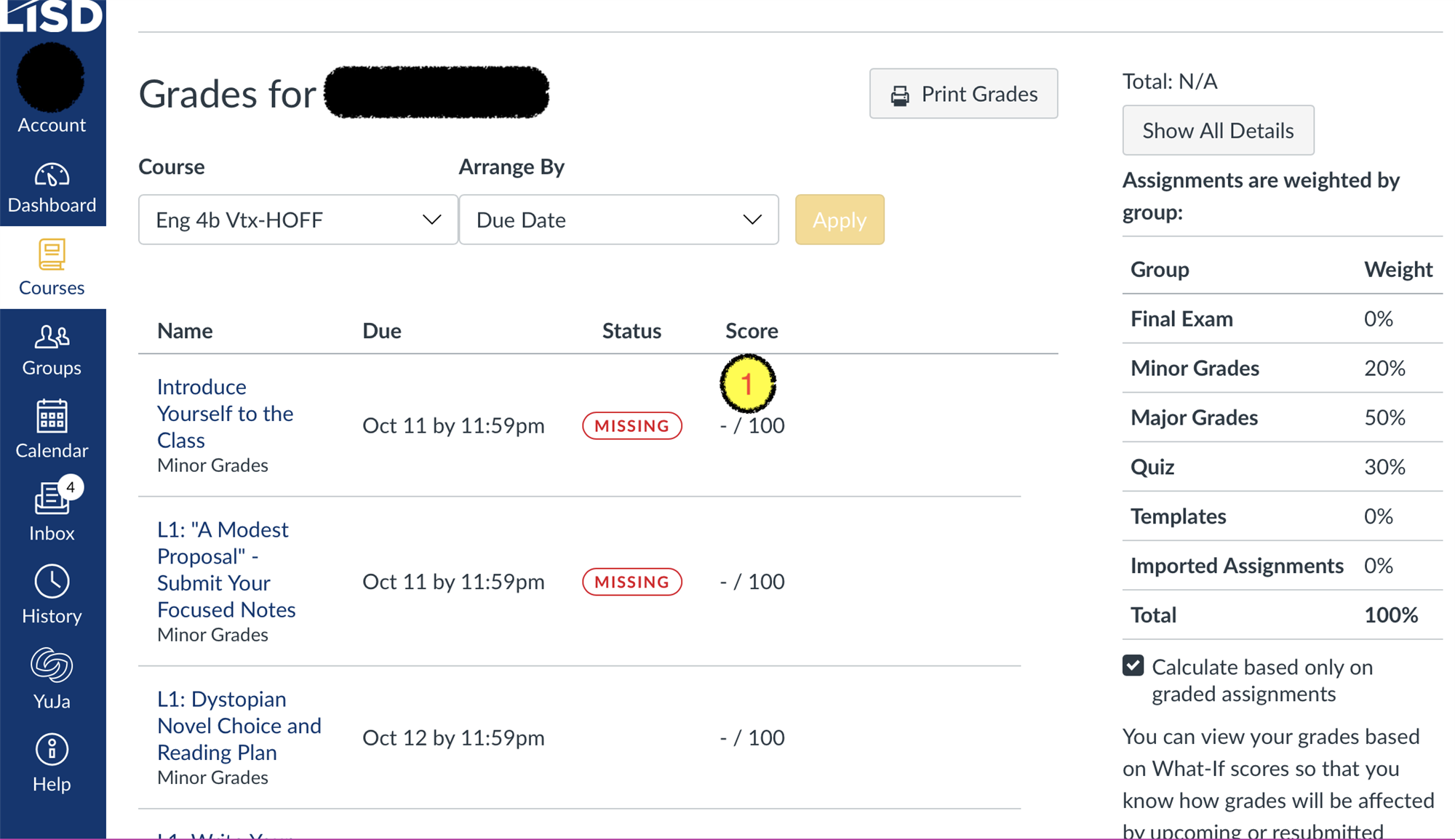Open L1: A Modest Proposal Focused Notes assignment
Image resolution: width=1455 pixels, height=840 pixels.
point(226,569)
